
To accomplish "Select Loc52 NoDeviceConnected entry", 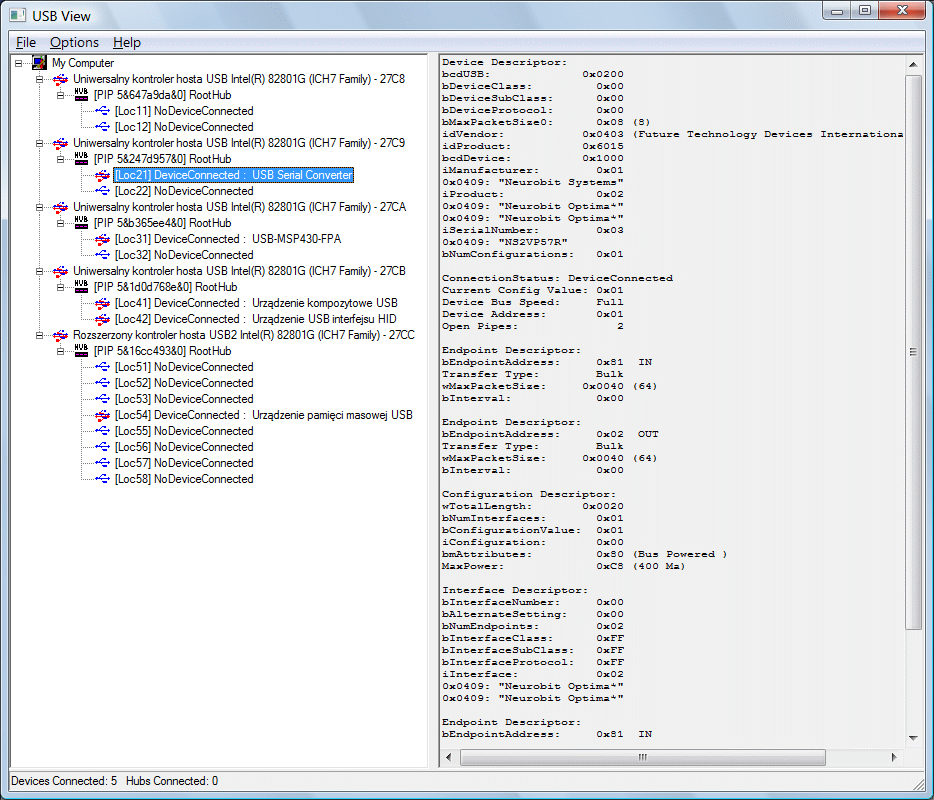I will coord(184,383).
